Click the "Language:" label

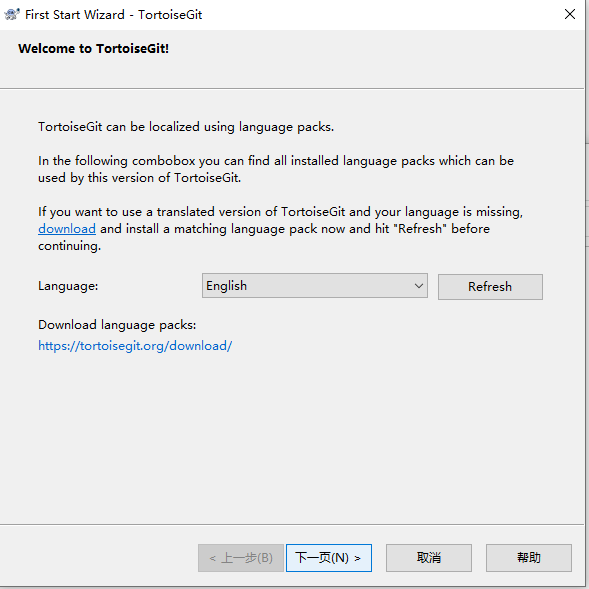68,286
